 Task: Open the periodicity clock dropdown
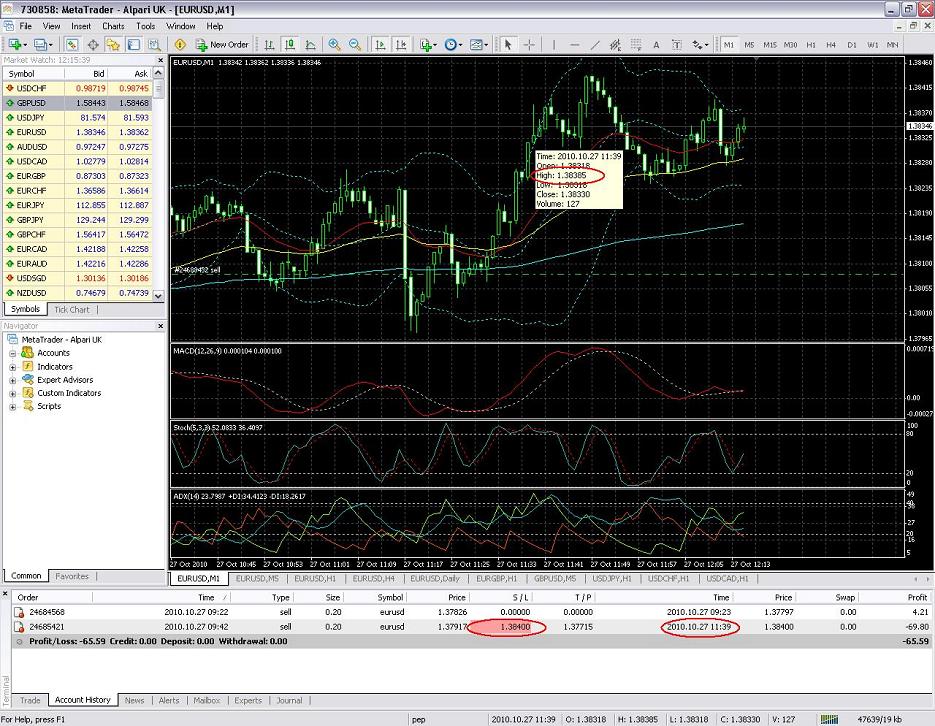tap(455, 44)
